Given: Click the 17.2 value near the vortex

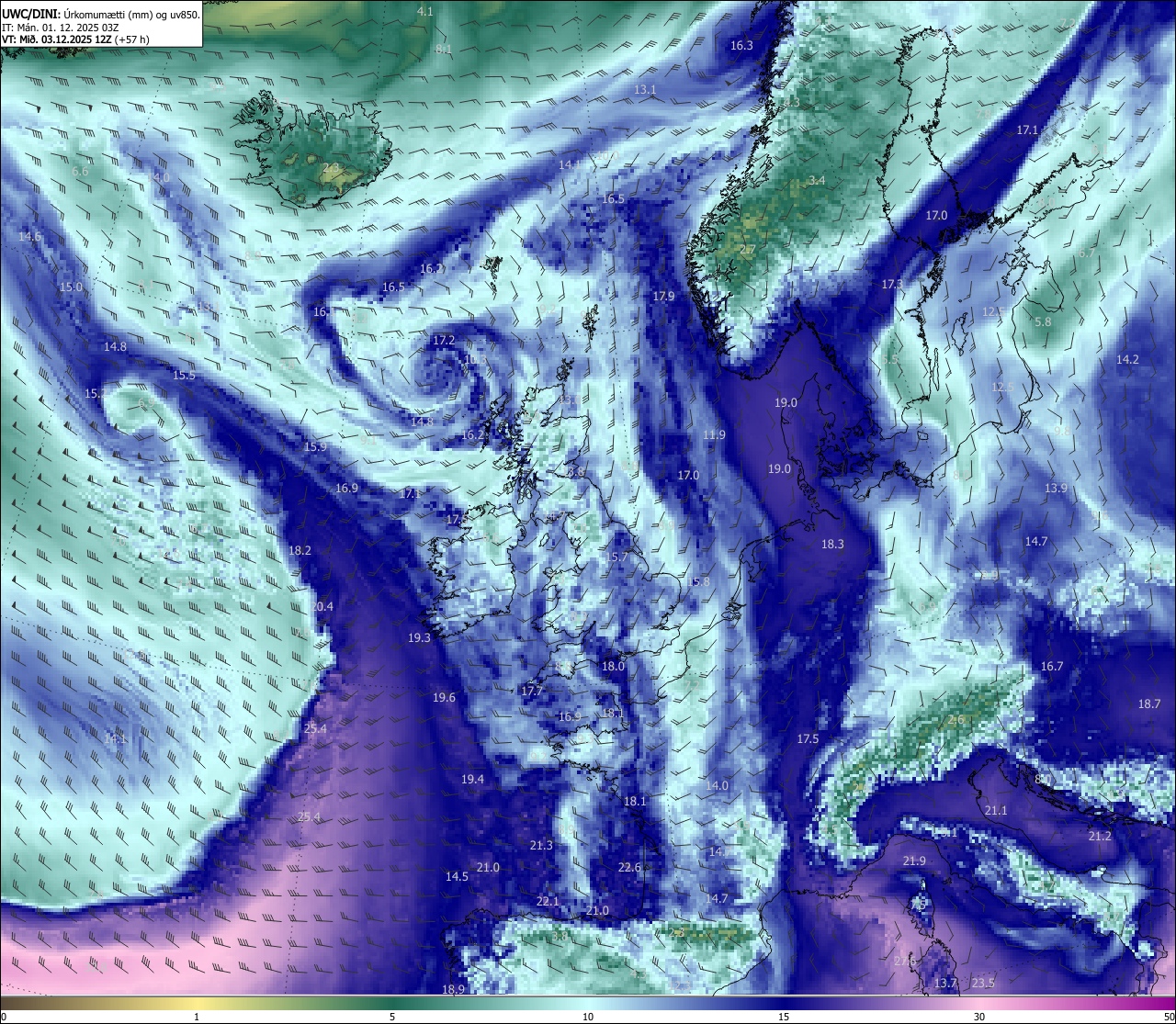Looking at the screenshot, I should point(444,340).
